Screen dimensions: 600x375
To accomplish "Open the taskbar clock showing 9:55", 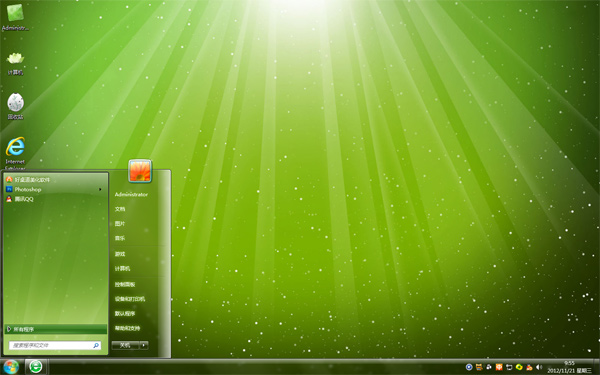I will tap(569, 367).
